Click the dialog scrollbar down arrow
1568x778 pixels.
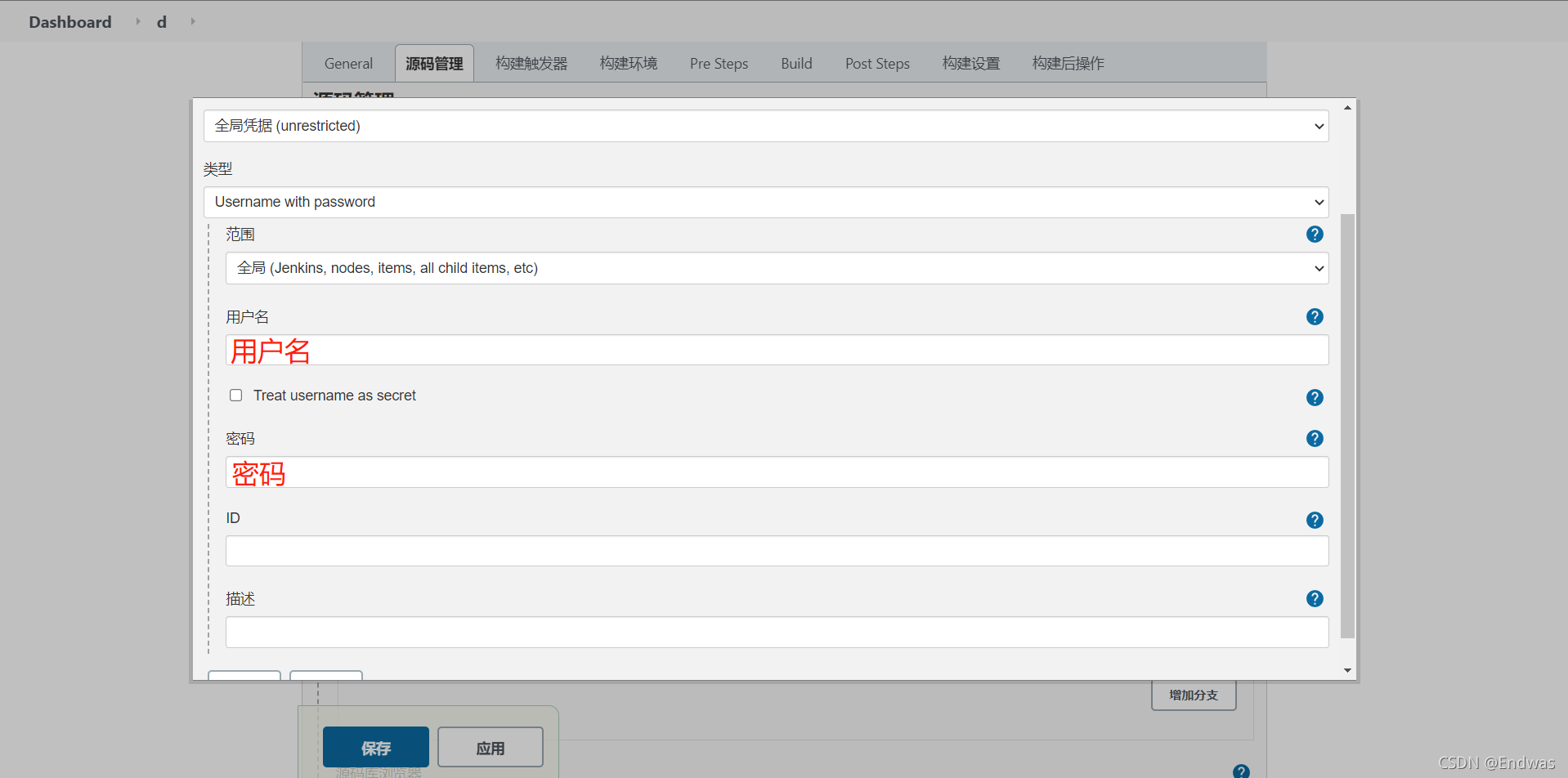pos(1347,670)
